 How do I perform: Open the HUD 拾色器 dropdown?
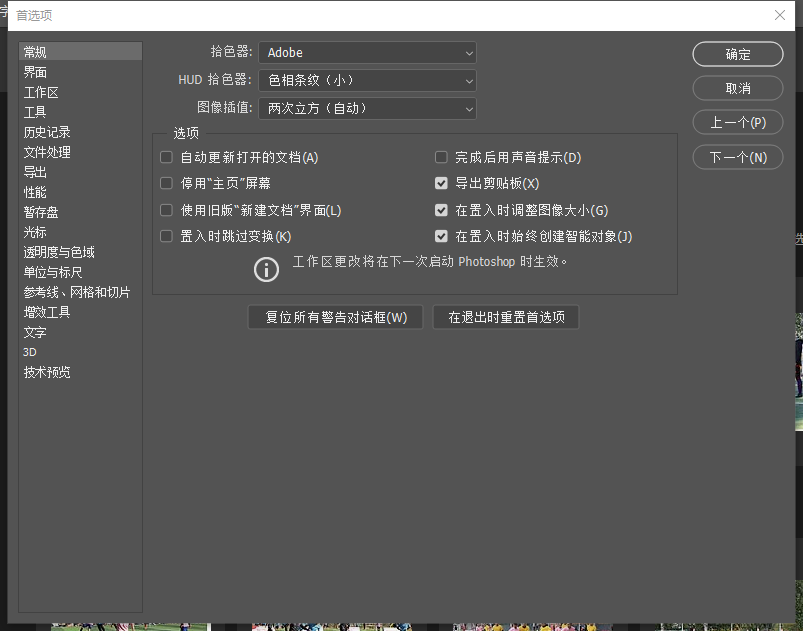(x=367, y=80)
